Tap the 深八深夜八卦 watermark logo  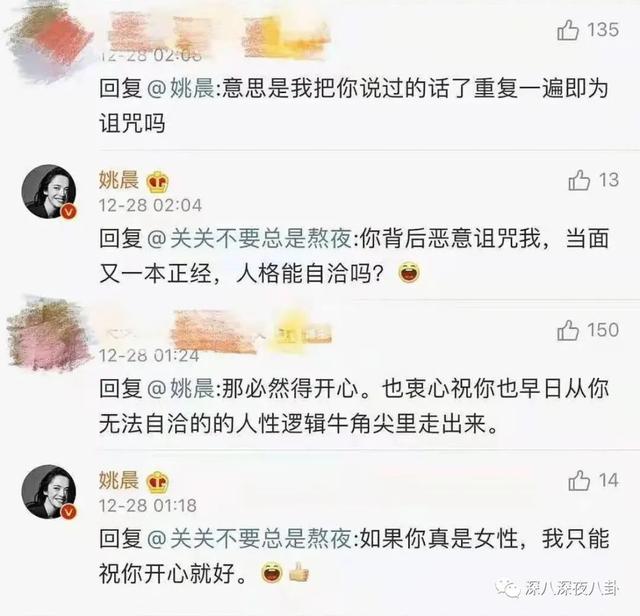click(558, 589)
